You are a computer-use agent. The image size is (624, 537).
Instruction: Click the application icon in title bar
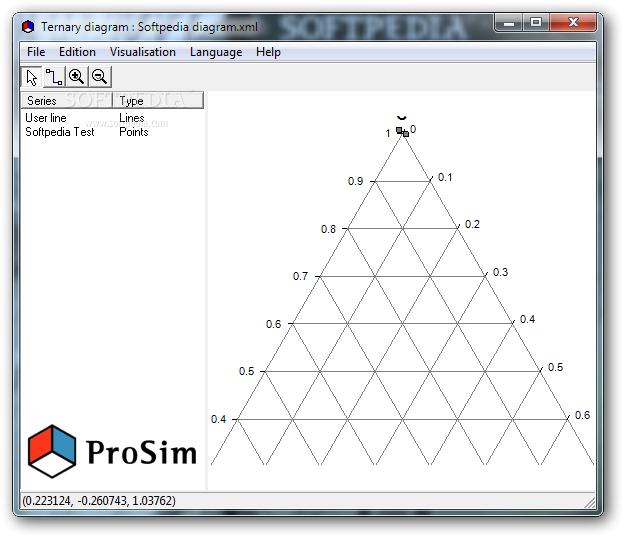(28, 27)
